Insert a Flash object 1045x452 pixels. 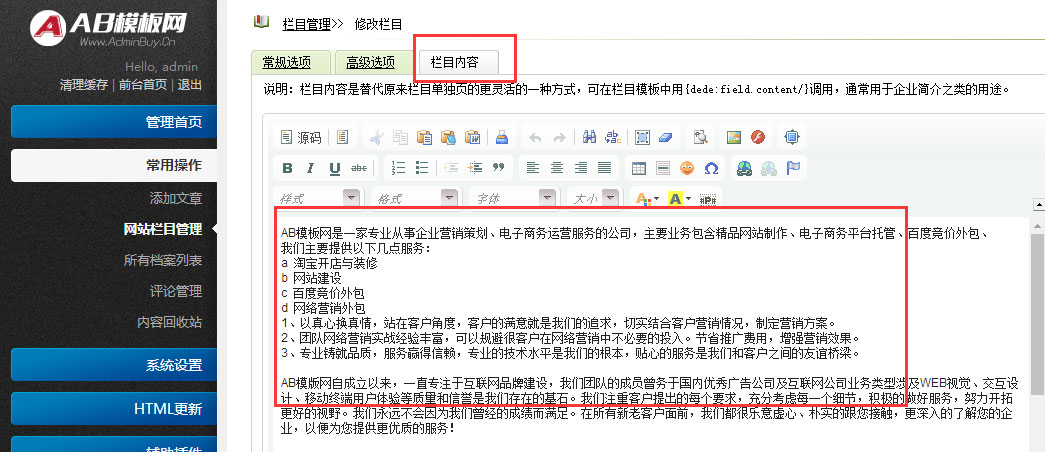pyautogui.click(x=758, y=137)
